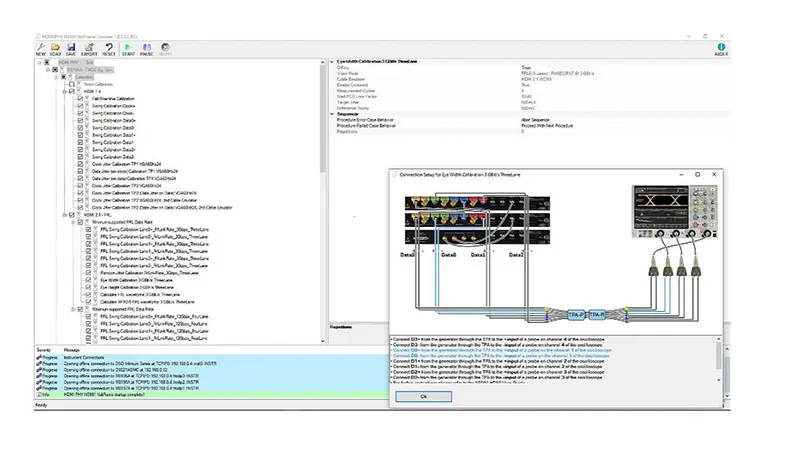Viewport: 800px width, 450px height.
Task: Open the ABOUT info icon at top right
Action: coord(721,47)
